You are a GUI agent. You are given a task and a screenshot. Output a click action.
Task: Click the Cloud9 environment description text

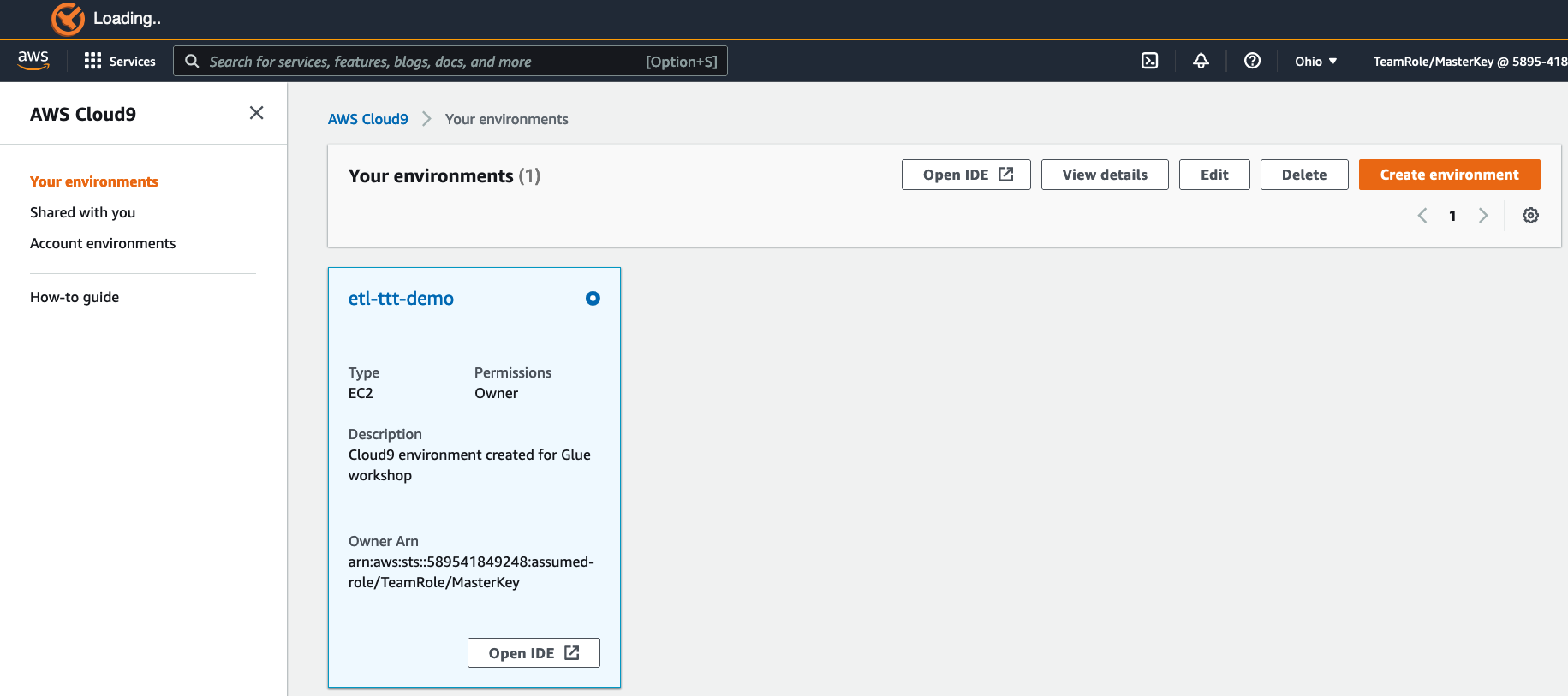tap(469, 465)
